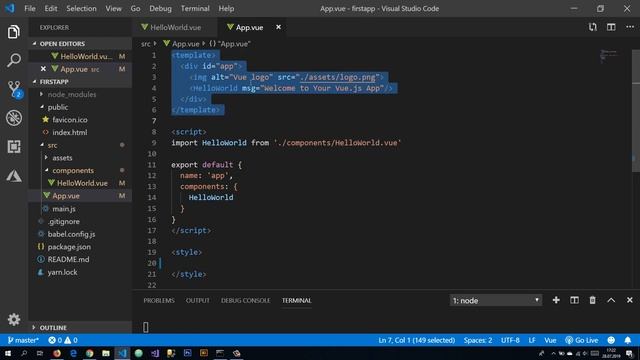Click Spaces: 2 indentation setting

[x=478, y=340]
